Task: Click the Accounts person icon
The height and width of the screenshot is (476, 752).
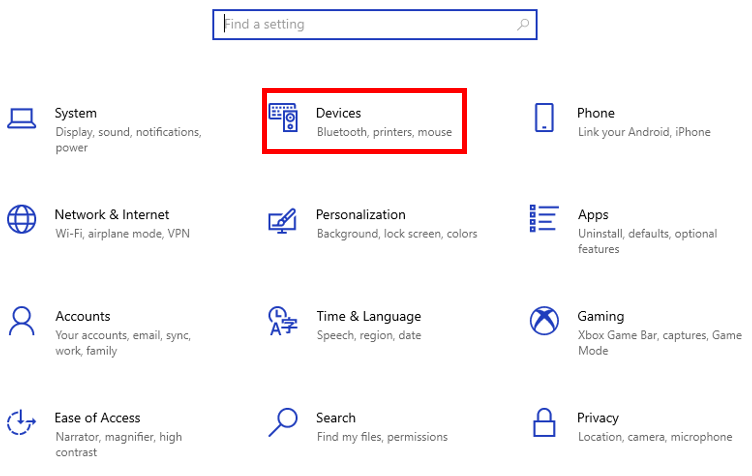Action: pos(22,321)
